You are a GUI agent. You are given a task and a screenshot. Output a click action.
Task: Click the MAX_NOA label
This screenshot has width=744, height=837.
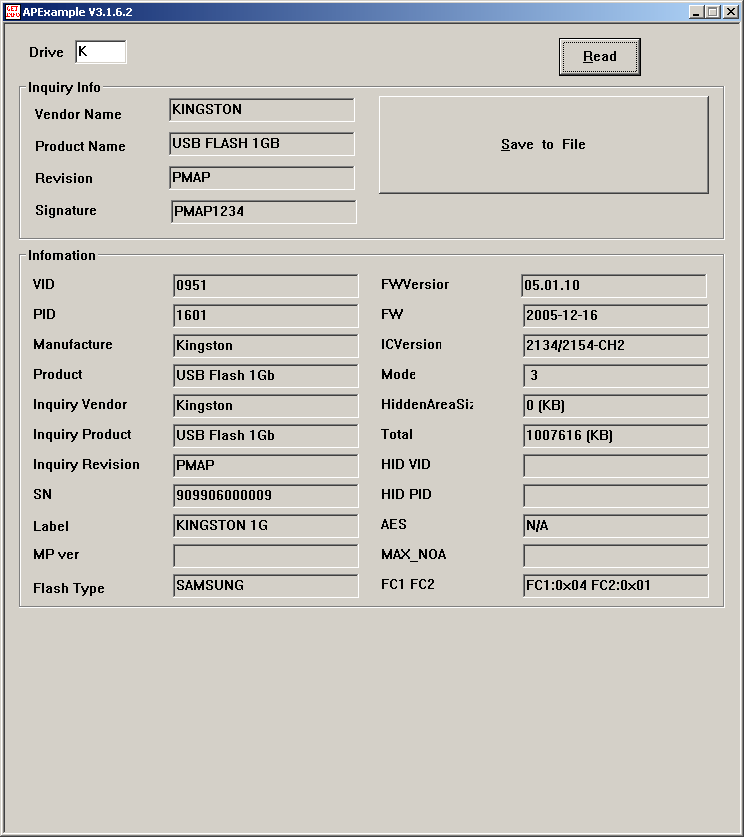414,555
